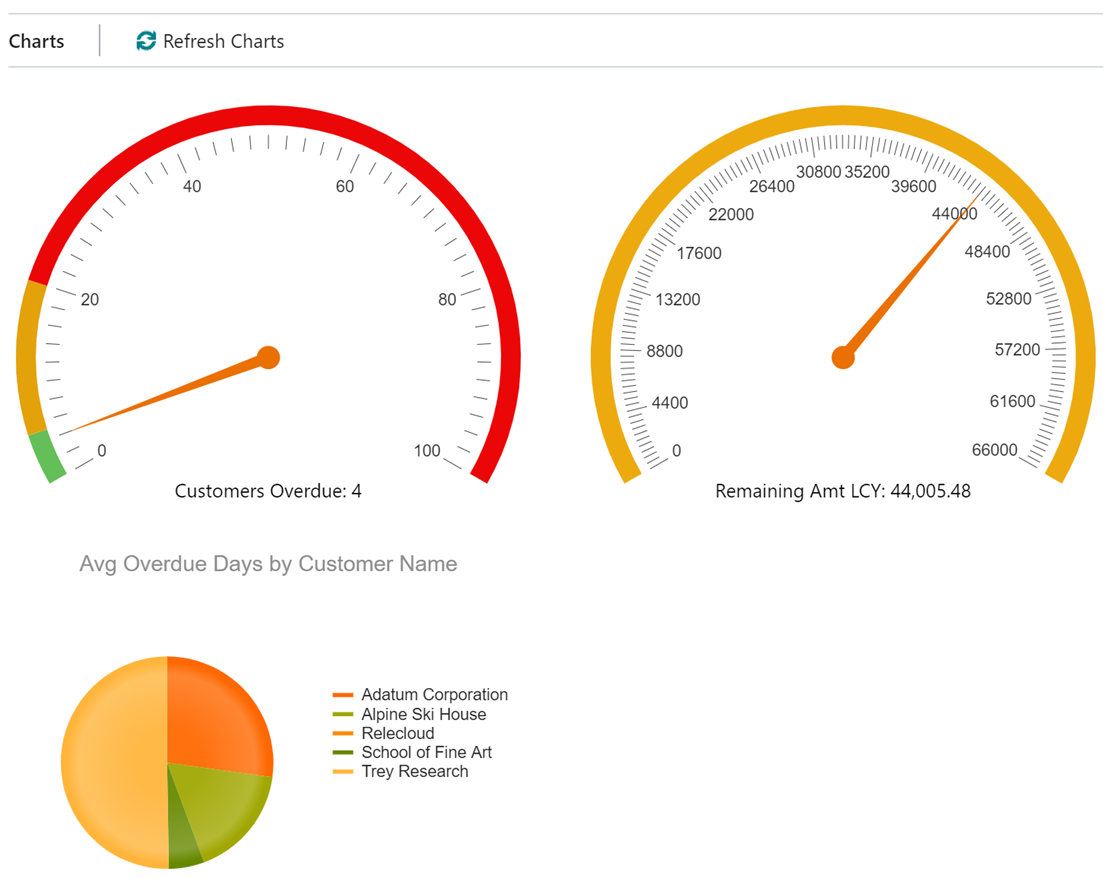The height and width of the screenshot is (878, 1120).
Task: Click the Avg Overdue Days chart title
Action: click(268, 564)
